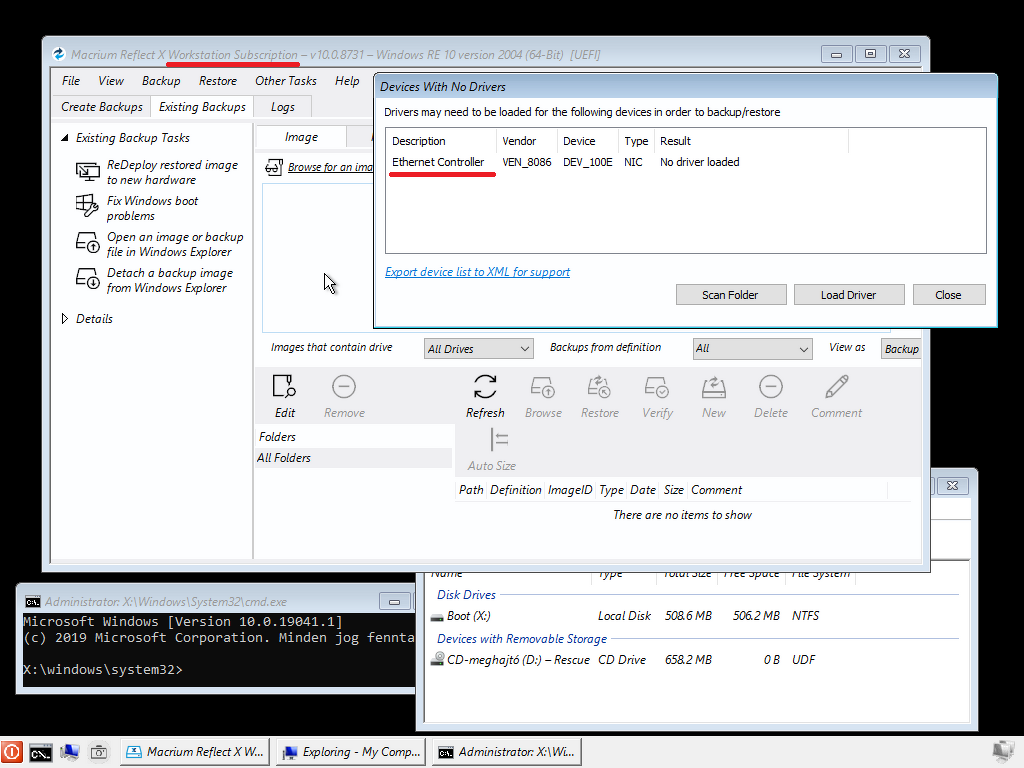Click the Scan Folder button
This screenshot has height=768, width=1024.
(x=731, y=295)
